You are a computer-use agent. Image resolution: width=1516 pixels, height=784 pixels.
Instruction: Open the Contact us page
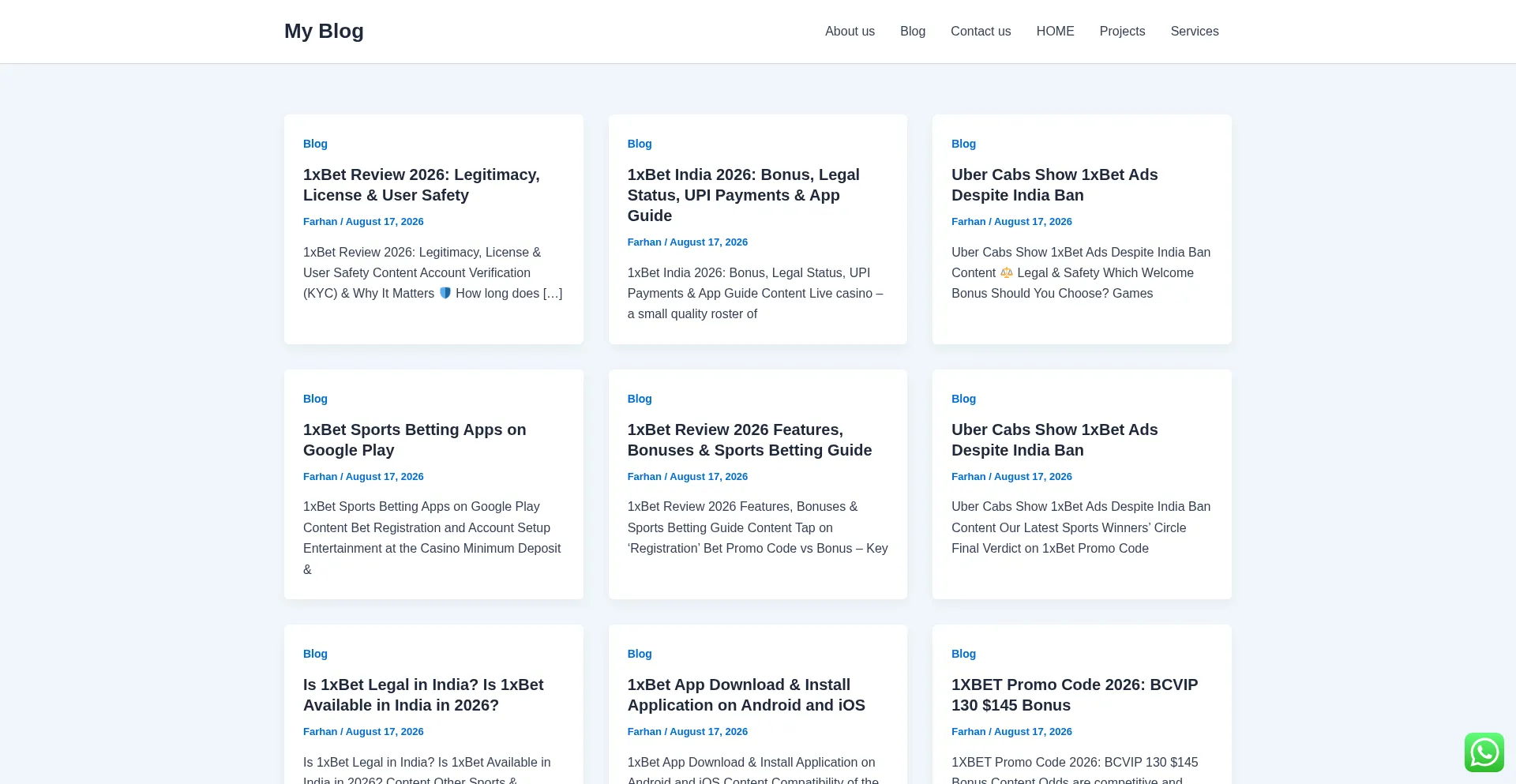(x=981, y=32)
